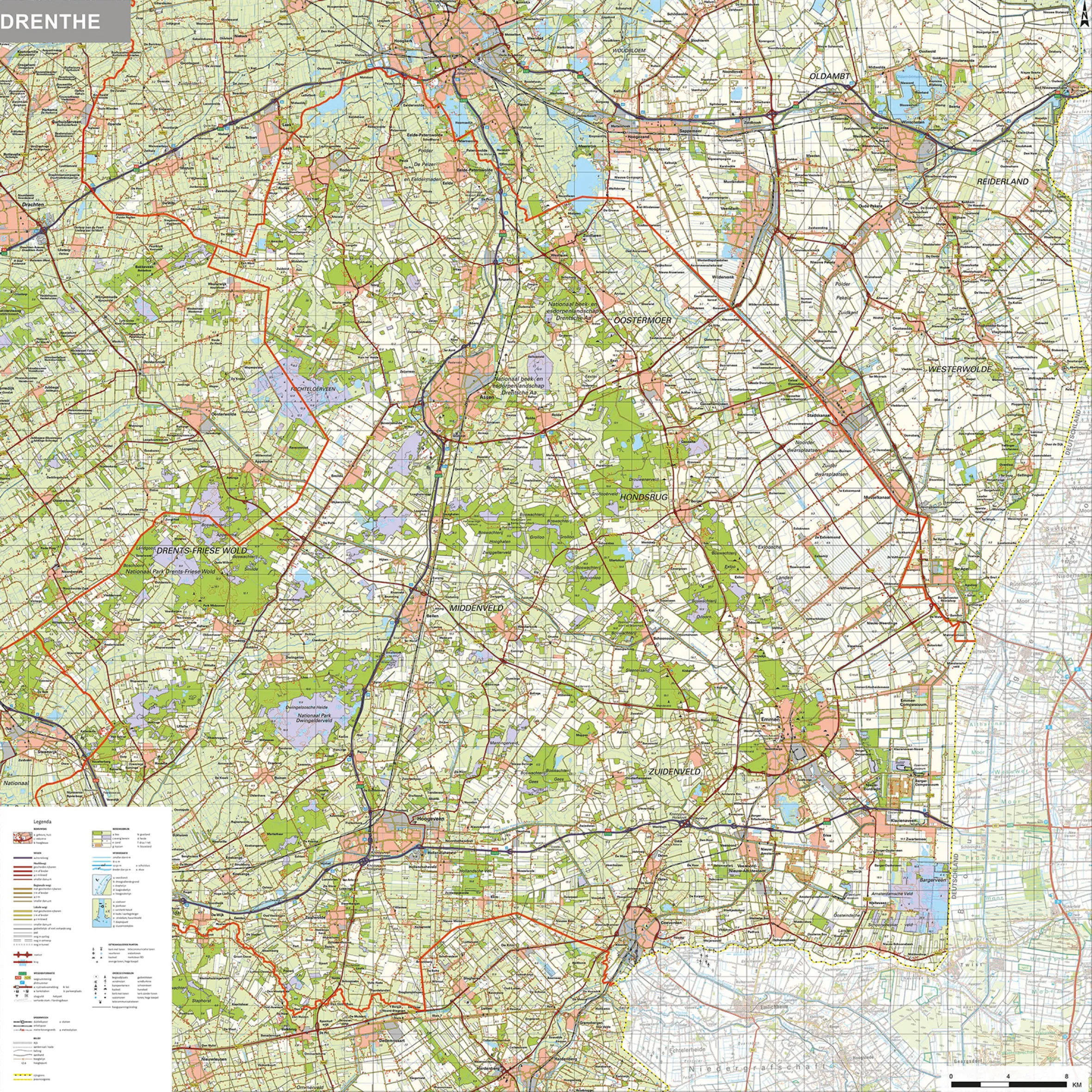Select the OLDAMBT region label
Image resolution: width=1092 pixels, height=1092 pixels.
830,76
